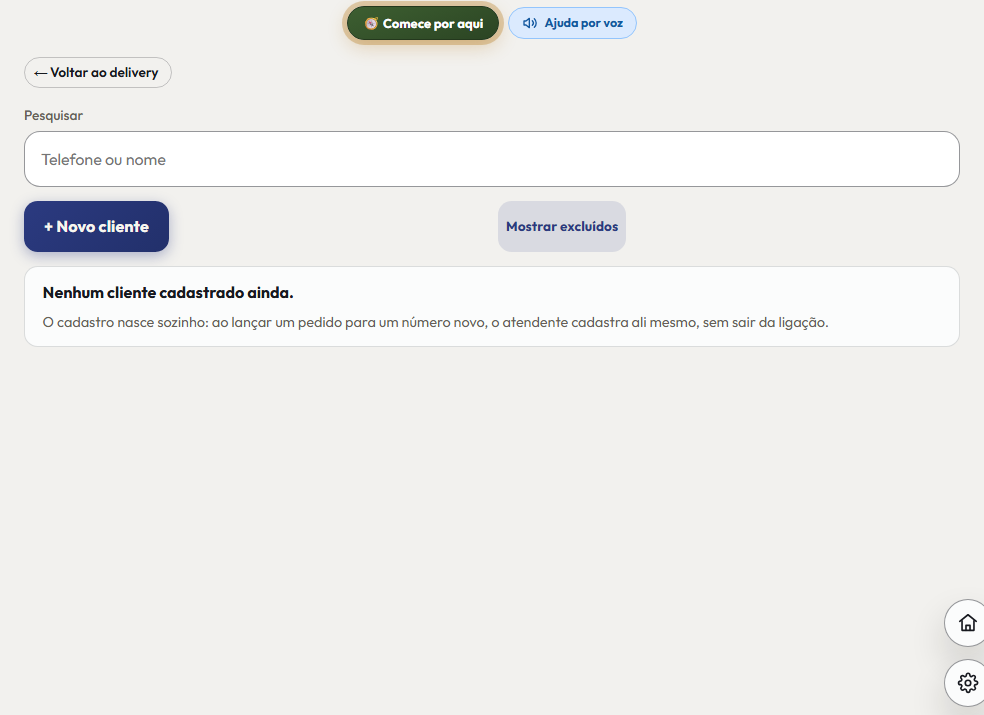The image size is (984, 715).
Task: Click the dark blue Novo cliente button
Action: [x=97, y=227]
